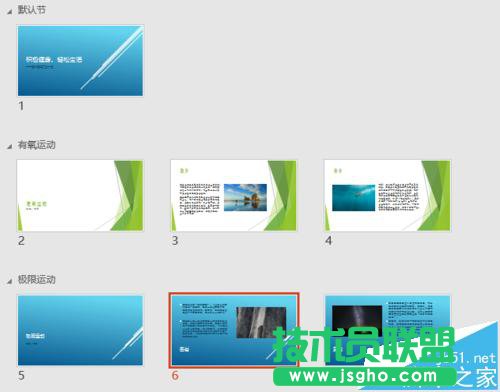This screenshot has width=500, height=392.
Task: Click red slide number 6 label
Action: click(175, 376)
